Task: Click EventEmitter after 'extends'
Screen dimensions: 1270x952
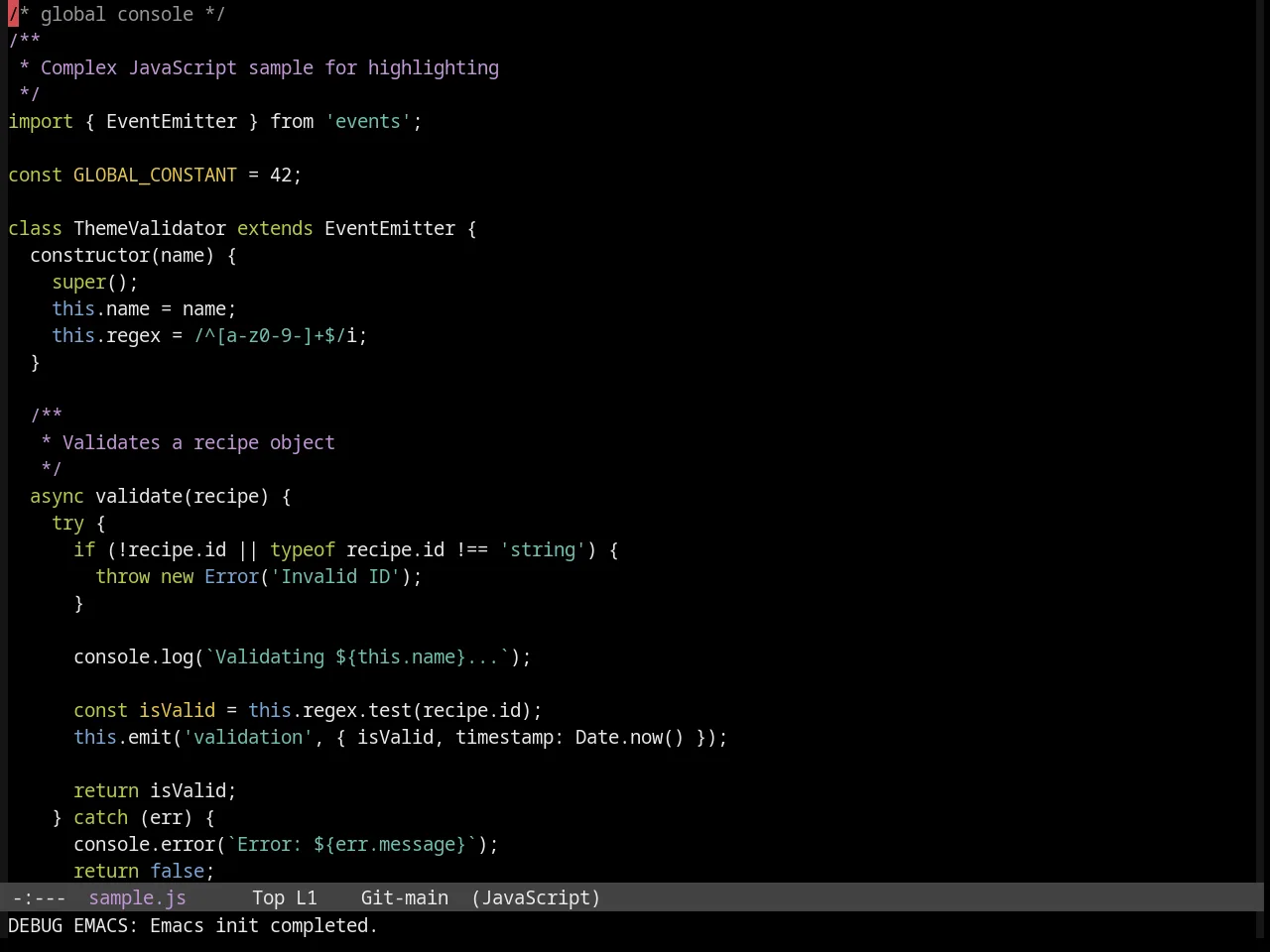Action: (x=390, y=228)
